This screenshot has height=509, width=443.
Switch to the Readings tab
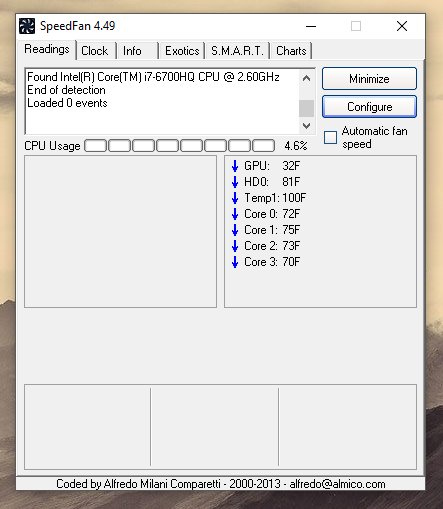pyautogui.click(x=47, y=49)
